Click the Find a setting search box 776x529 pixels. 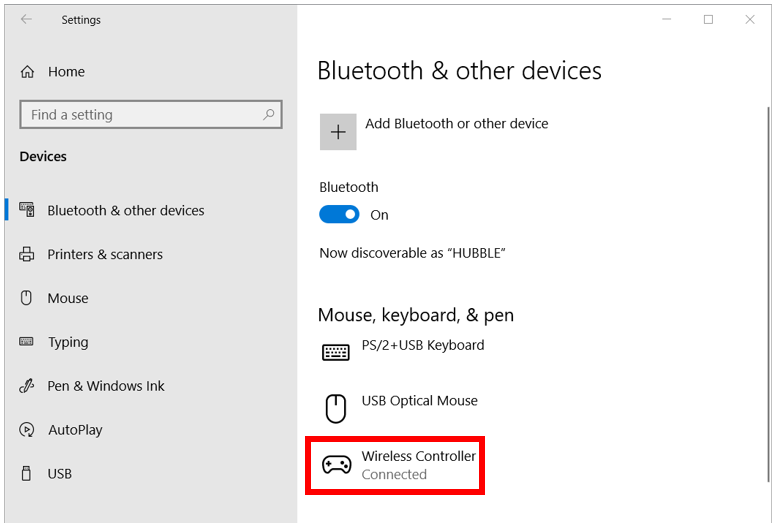click(151, 115)
